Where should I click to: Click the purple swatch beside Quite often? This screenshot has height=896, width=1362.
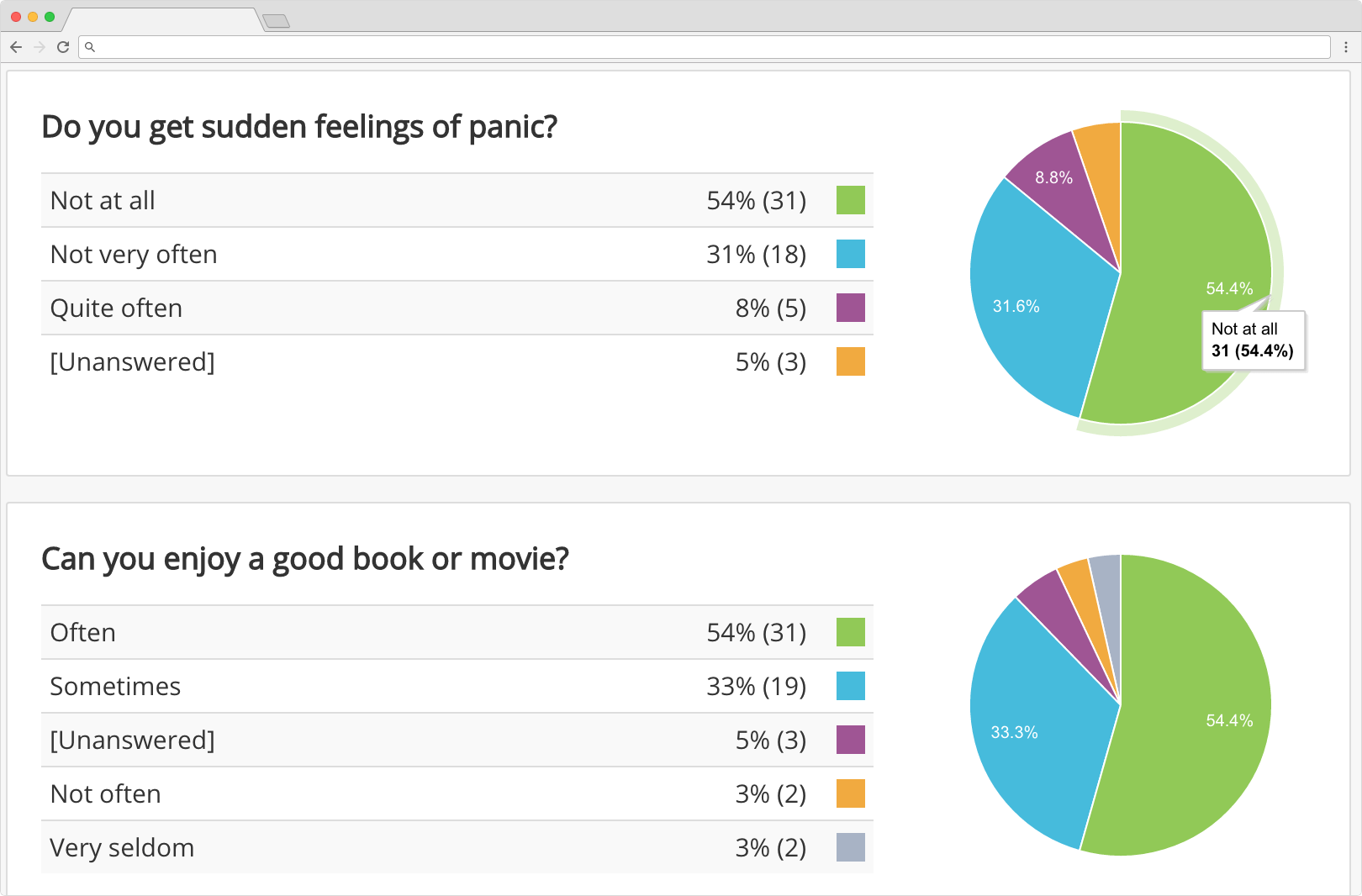[x=850, y=308]
